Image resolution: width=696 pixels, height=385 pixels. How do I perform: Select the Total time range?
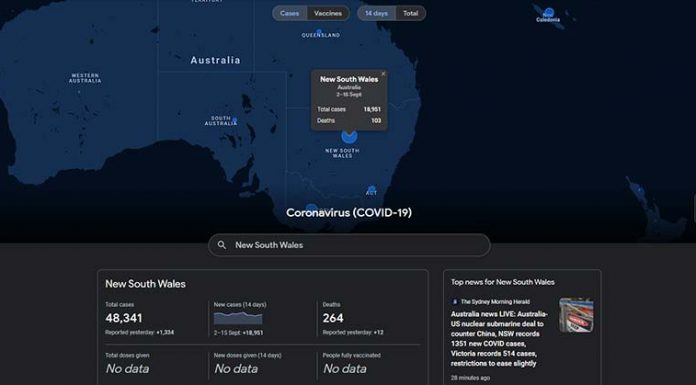tap(410, 13)
